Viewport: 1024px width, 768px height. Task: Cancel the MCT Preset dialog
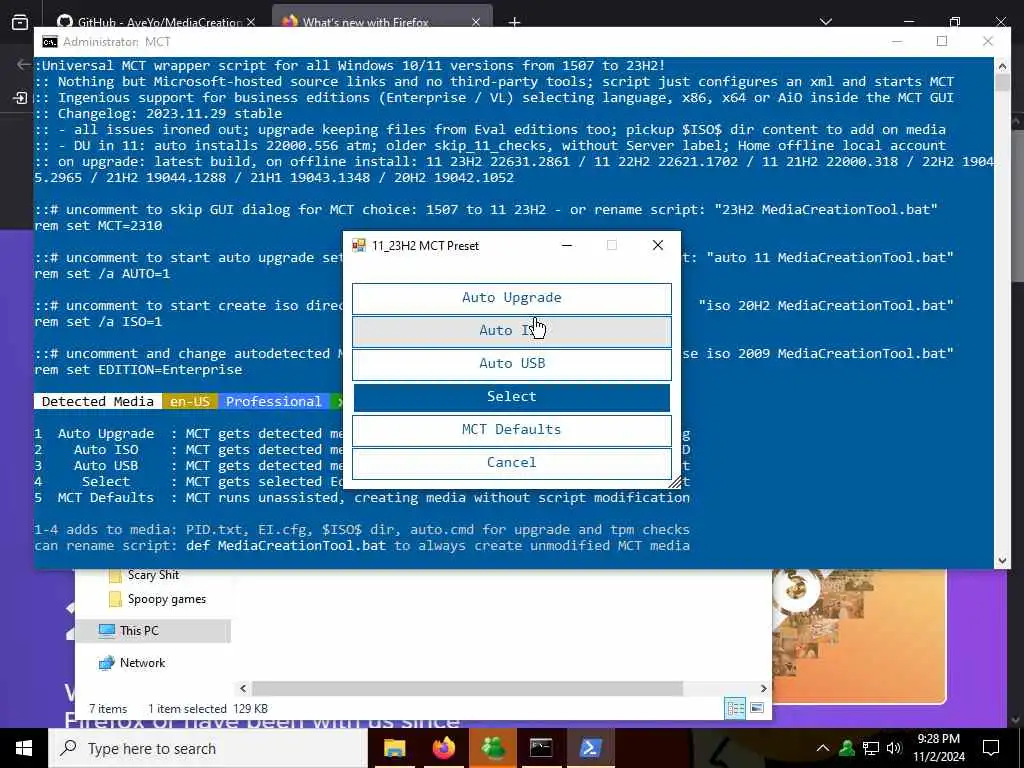click(x=511, y=463)
